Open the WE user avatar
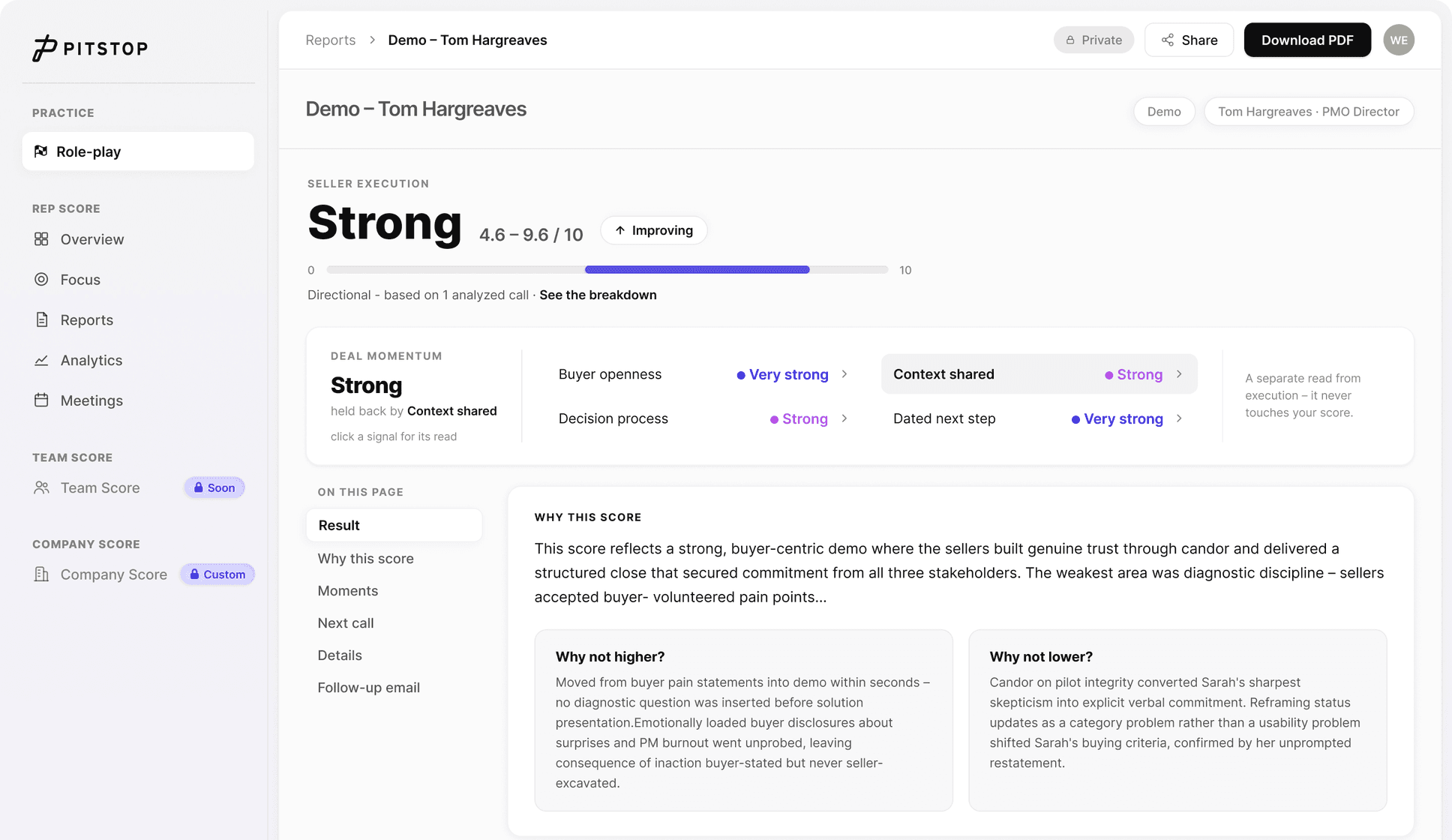 [x=1399, y=40]
